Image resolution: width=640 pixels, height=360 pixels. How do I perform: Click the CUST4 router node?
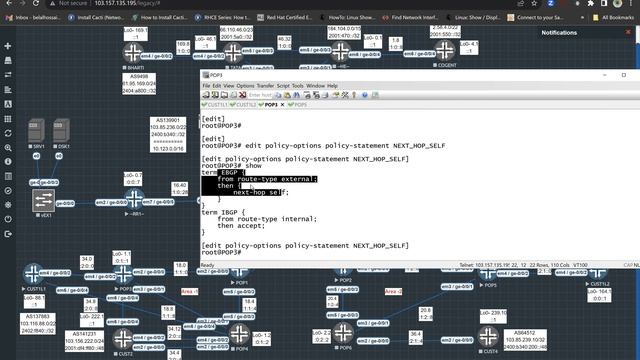point(488,337)
